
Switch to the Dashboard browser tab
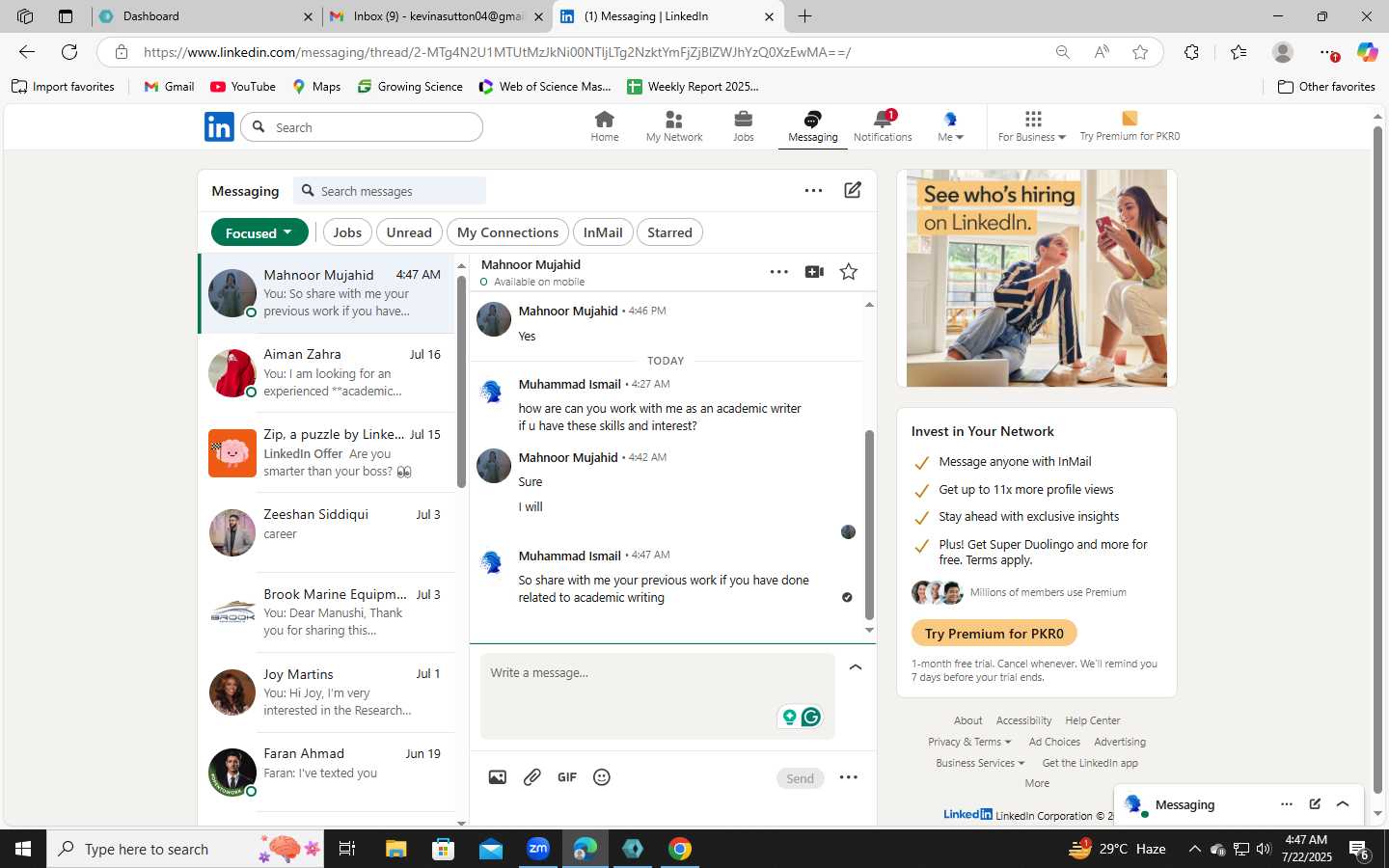click(x=205, y=16)
